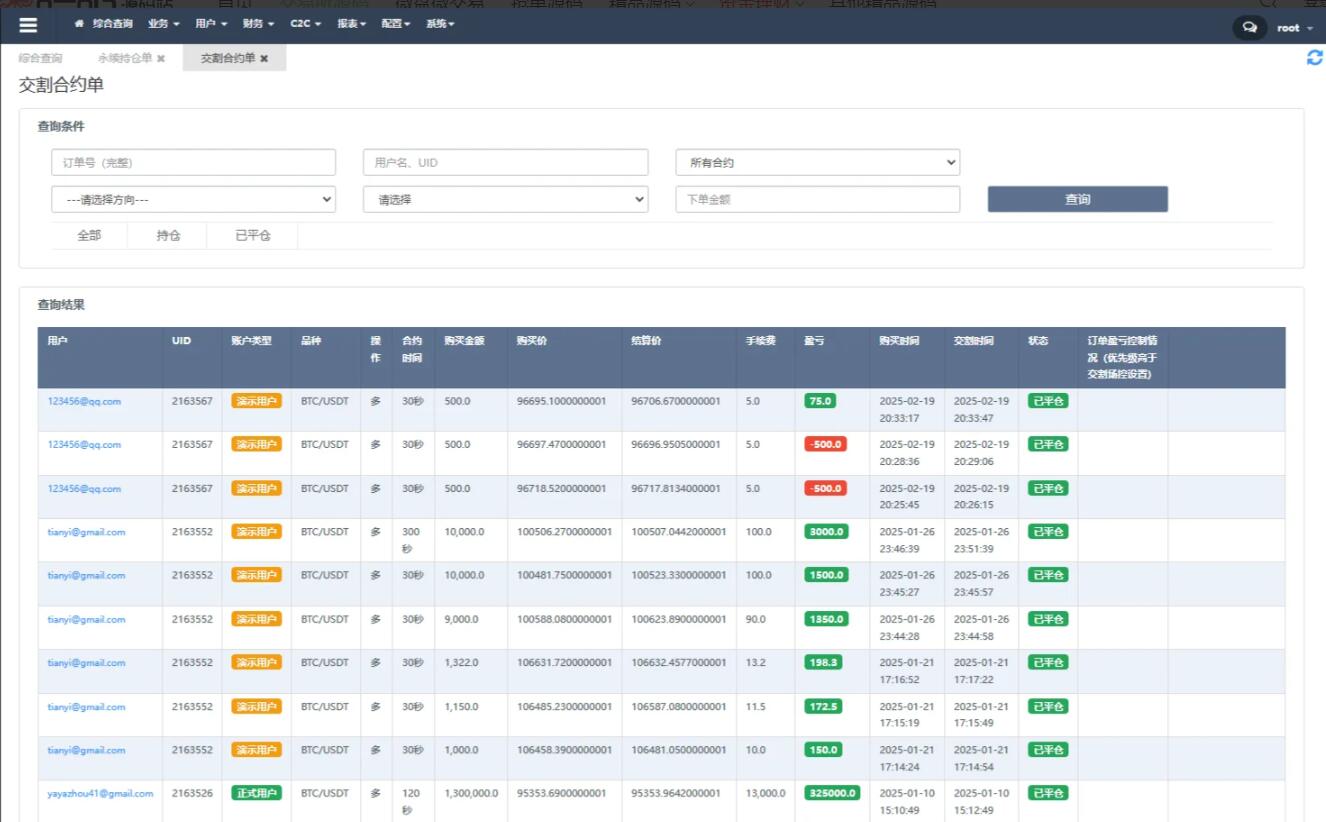Screen dimensions: 1326x822
Task: Open the 业务 menu
Action: (163, 24)
